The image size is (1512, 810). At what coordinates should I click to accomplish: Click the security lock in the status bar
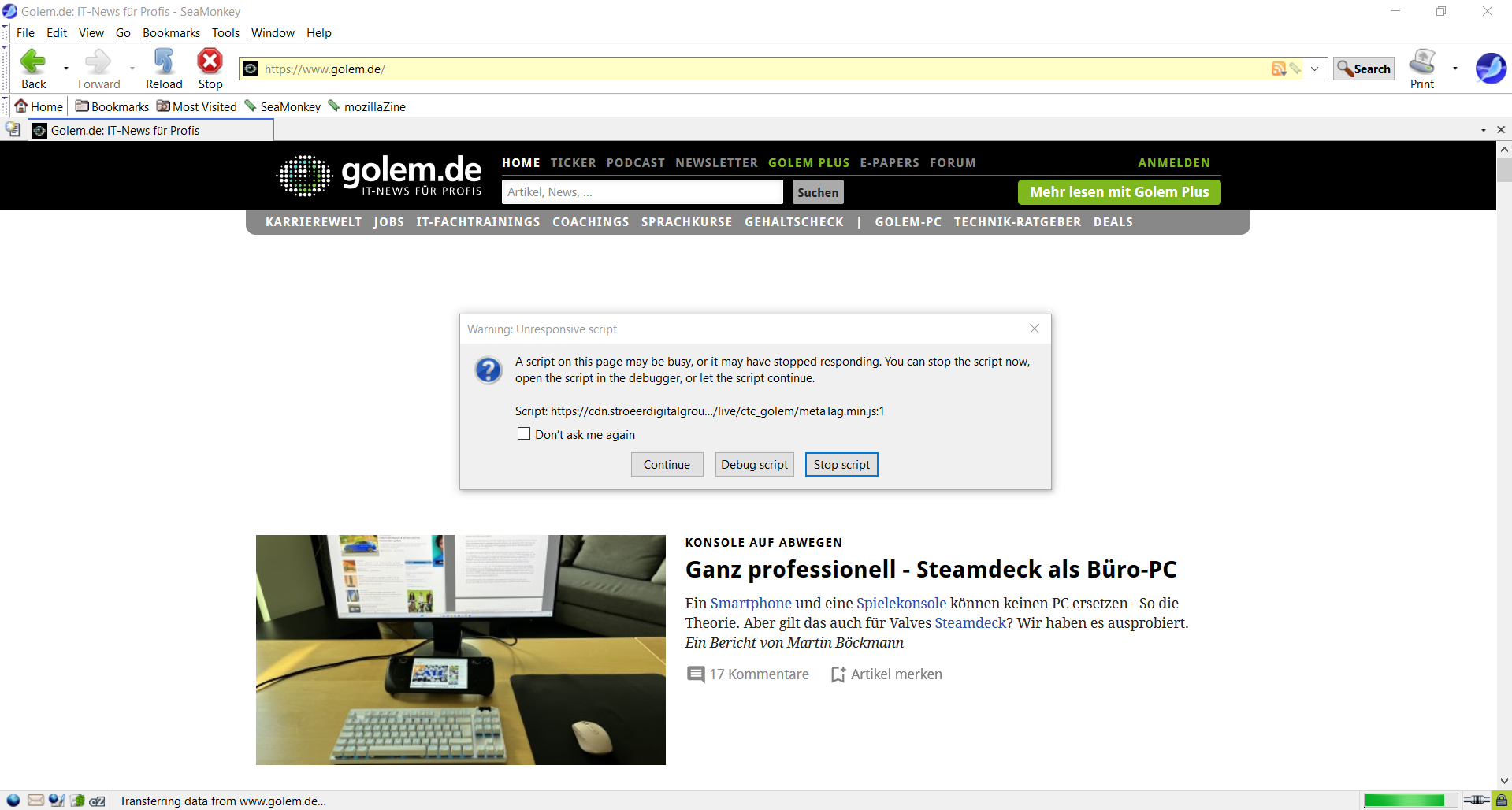tap(1501, 801)
